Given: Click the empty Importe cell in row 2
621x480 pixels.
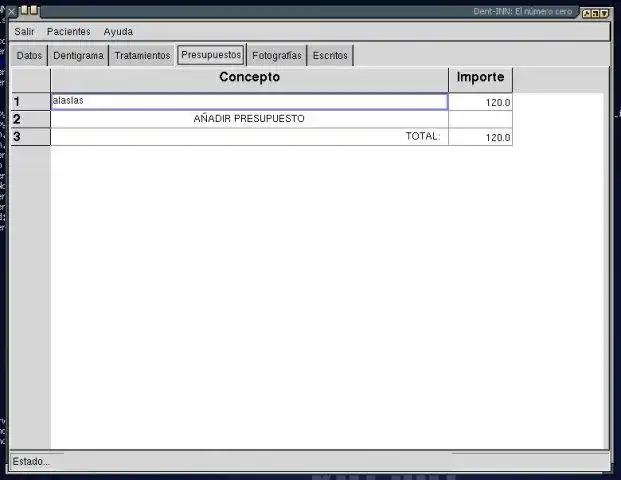Looking at the screenshot, I should point(480,119).
